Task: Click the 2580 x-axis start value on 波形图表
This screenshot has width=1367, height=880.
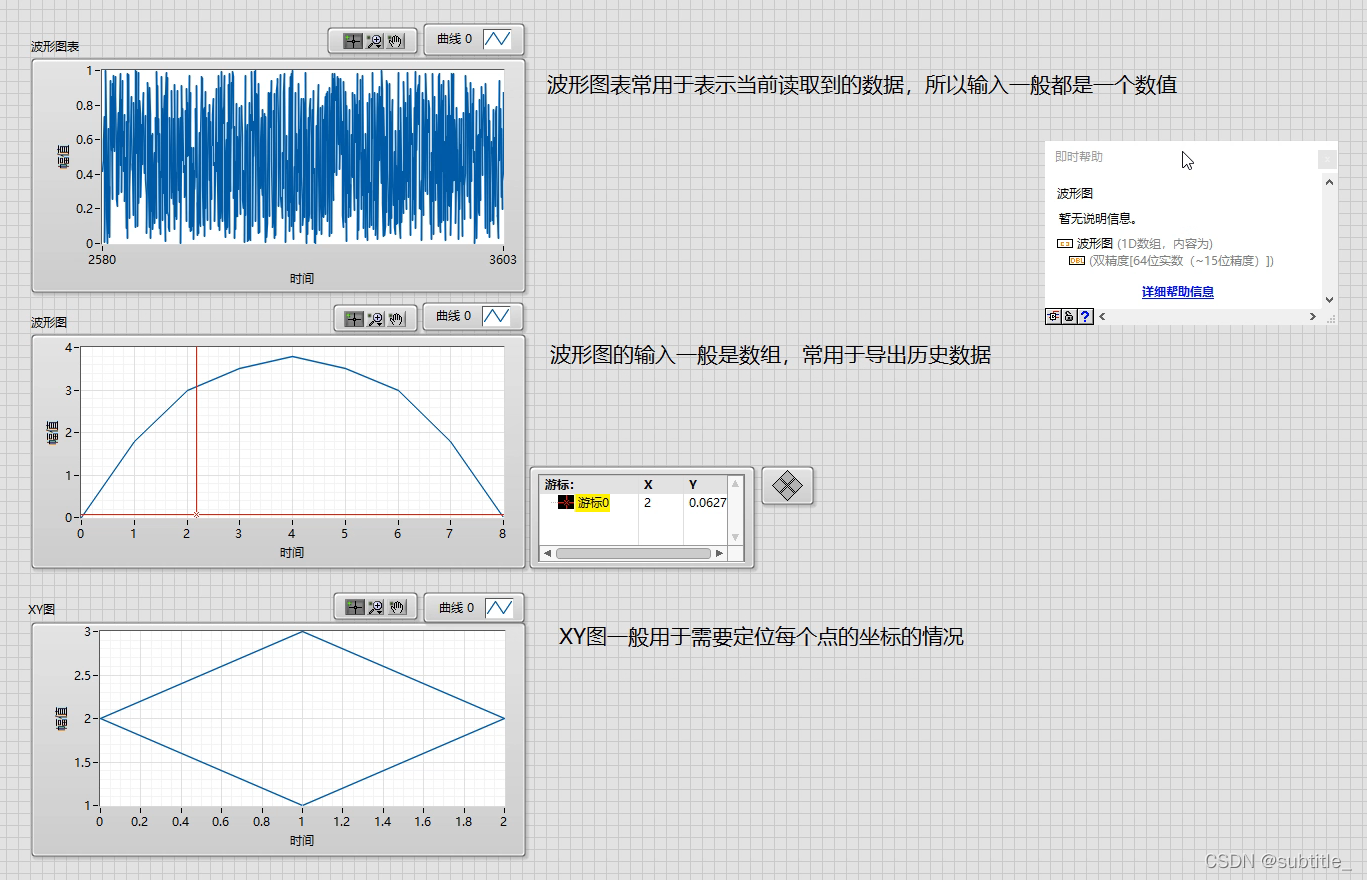Action: pos(102,259)
